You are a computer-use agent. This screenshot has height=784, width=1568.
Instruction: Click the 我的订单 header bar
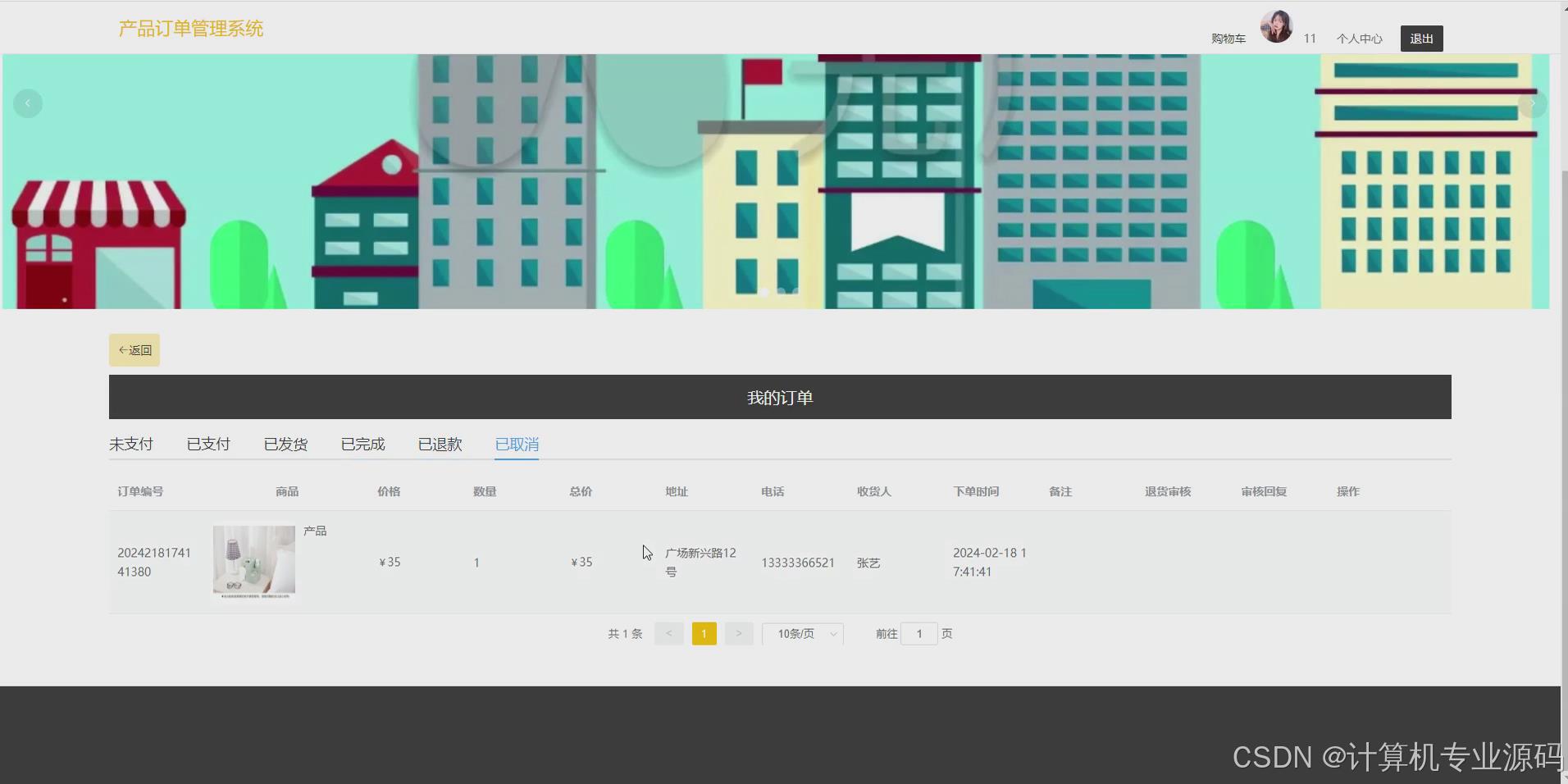click(780, 397)
